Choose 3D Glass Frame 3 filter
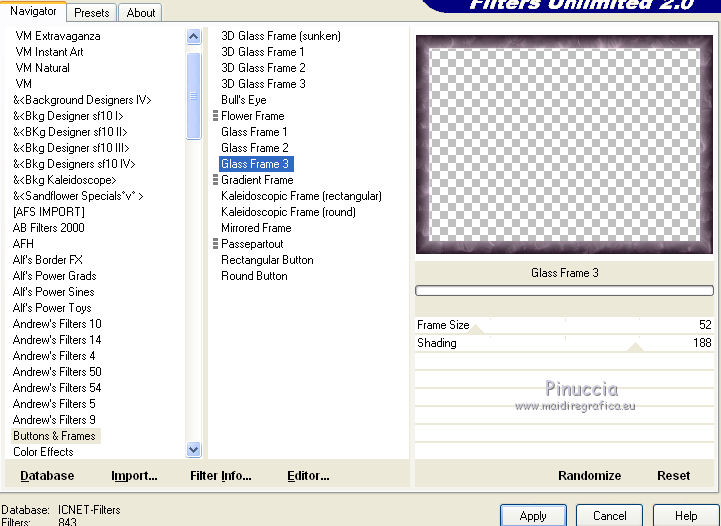Image resolution: width=721 pixels, height=526 pixels. coord(263,84)
